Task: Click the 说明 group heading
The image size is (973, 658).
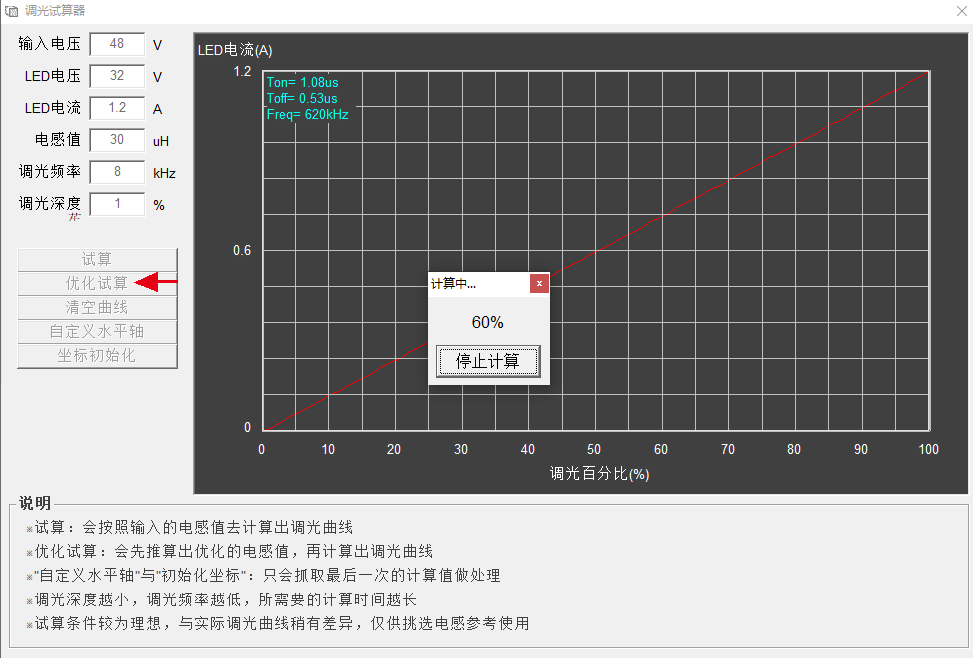Action: [35, 503]
